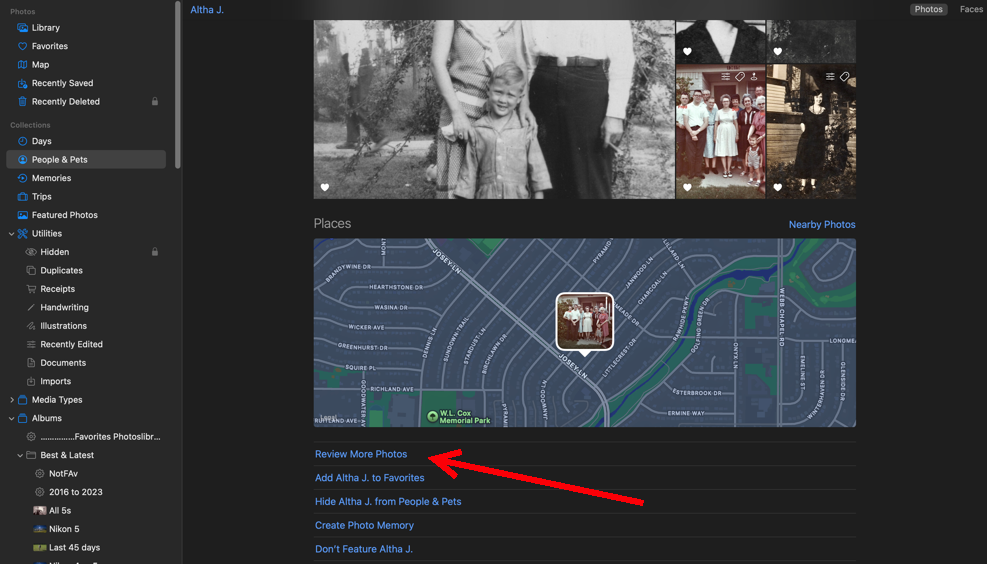Click the lock icon beside Hidden

coord(155,252)
